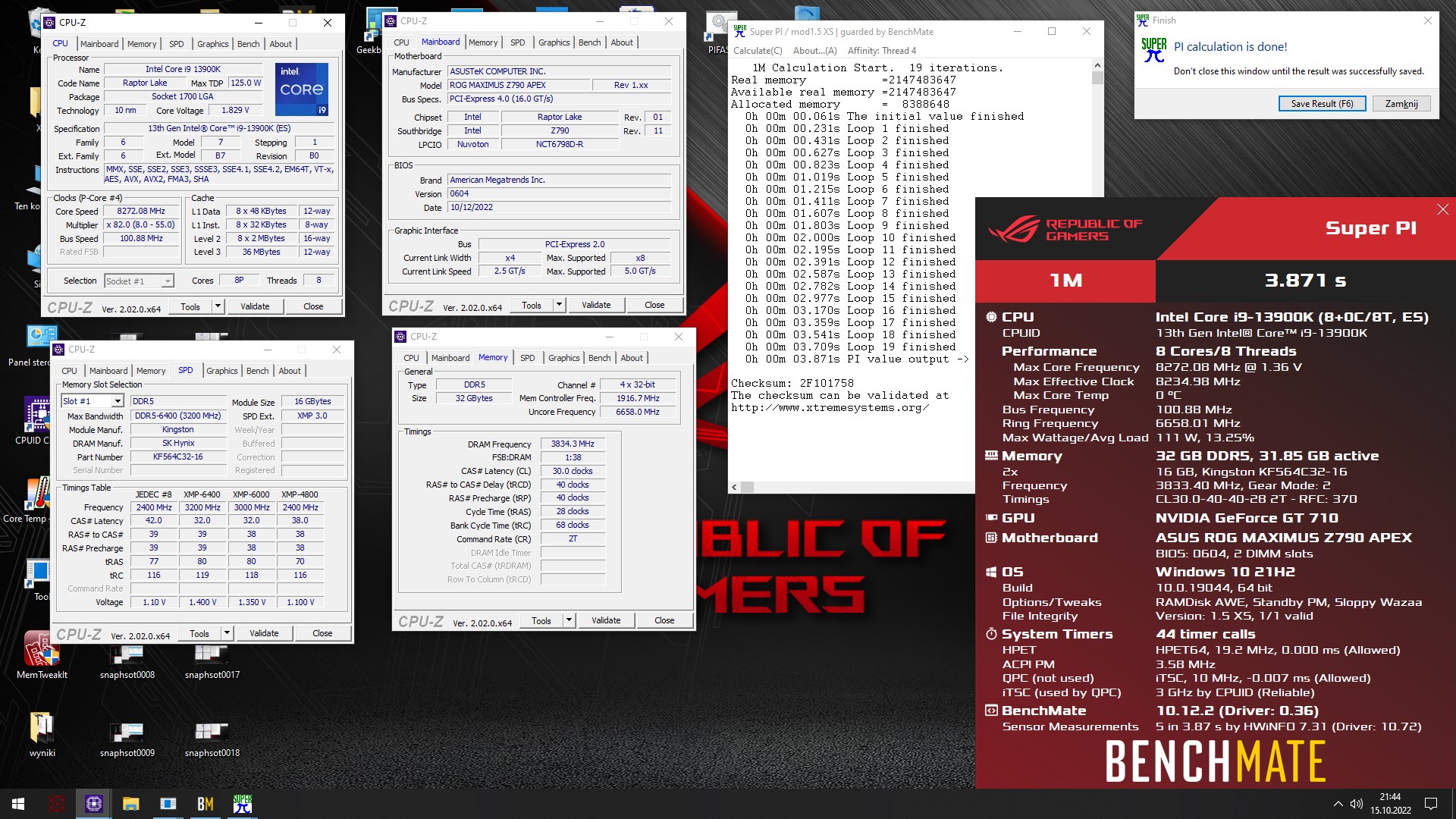This screenshot has width=1456, height=819.
Task: Click the Super PI vertical scrollbar up arrow
Action: point(1097,67)
